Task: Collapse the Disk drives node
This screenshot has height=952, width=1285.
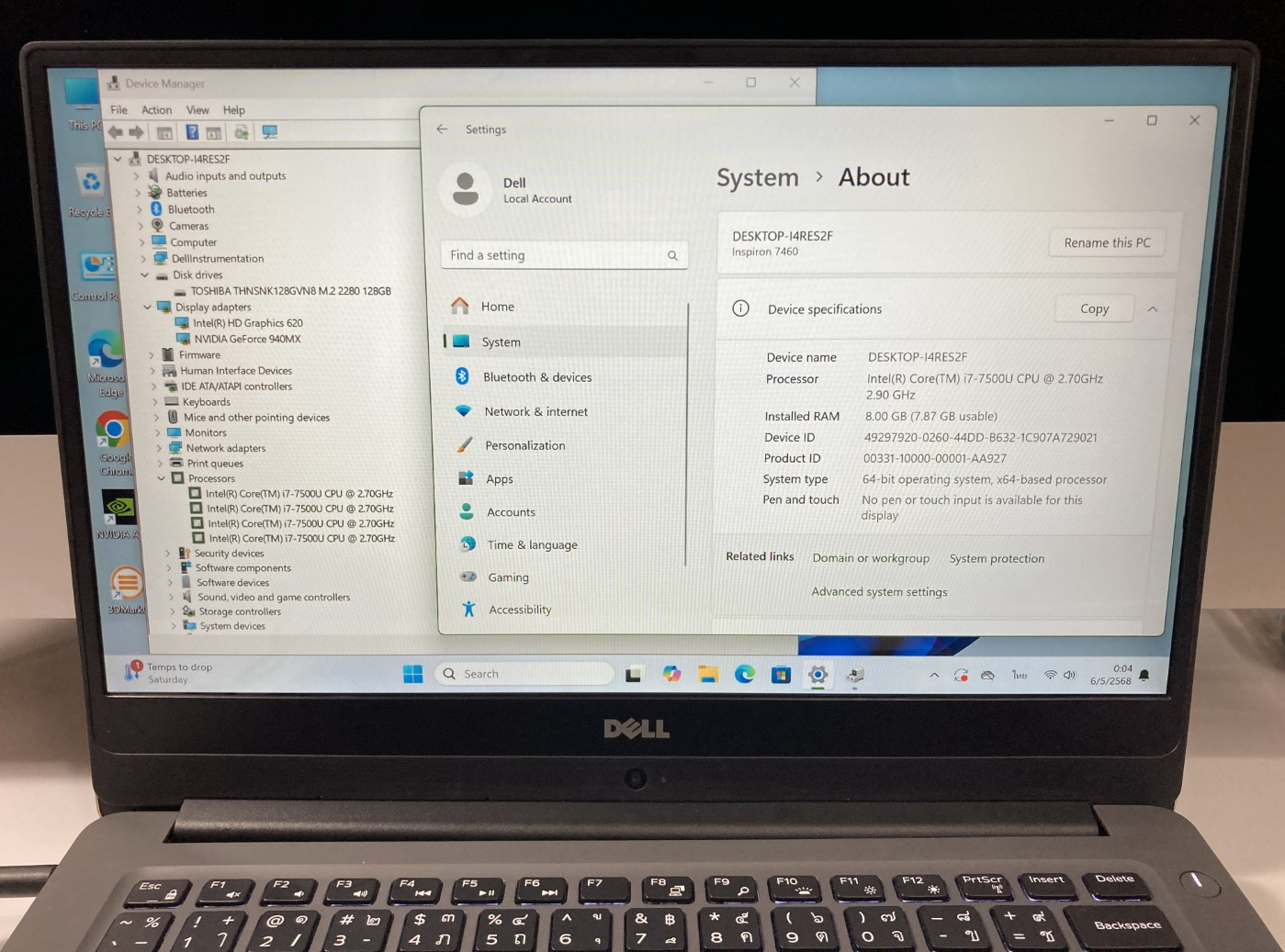Action: coord(144,275)
